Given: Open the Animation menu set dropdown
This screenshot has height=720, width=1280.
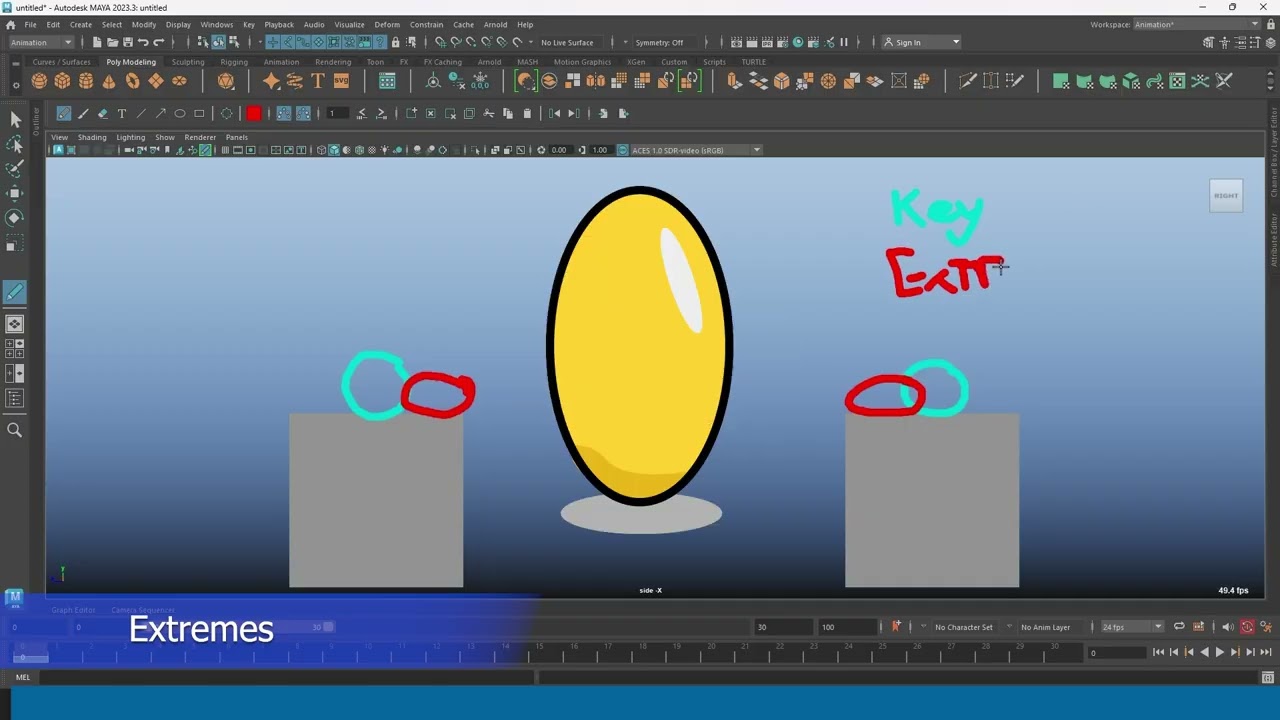Looking at the screenshot, I should pos(40,42).
